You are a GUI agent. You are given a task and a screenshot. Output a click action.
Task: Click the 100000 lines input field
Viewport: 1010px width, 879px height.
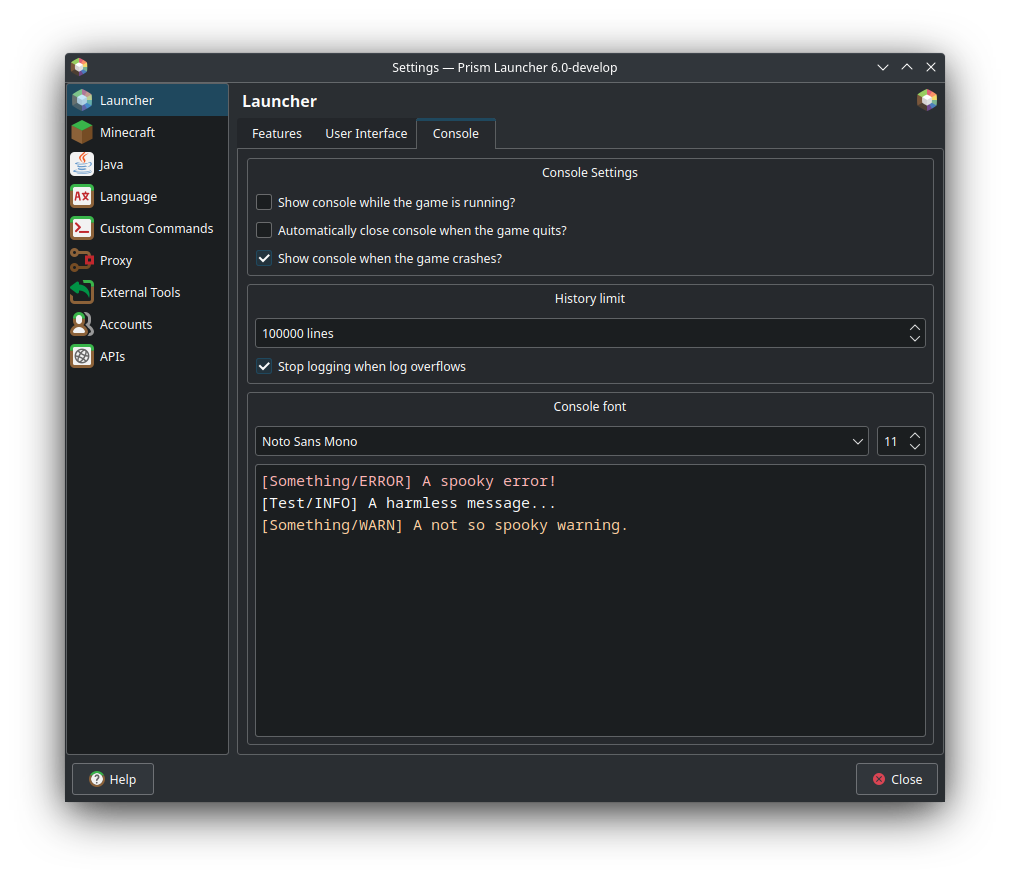coord(580,333)
